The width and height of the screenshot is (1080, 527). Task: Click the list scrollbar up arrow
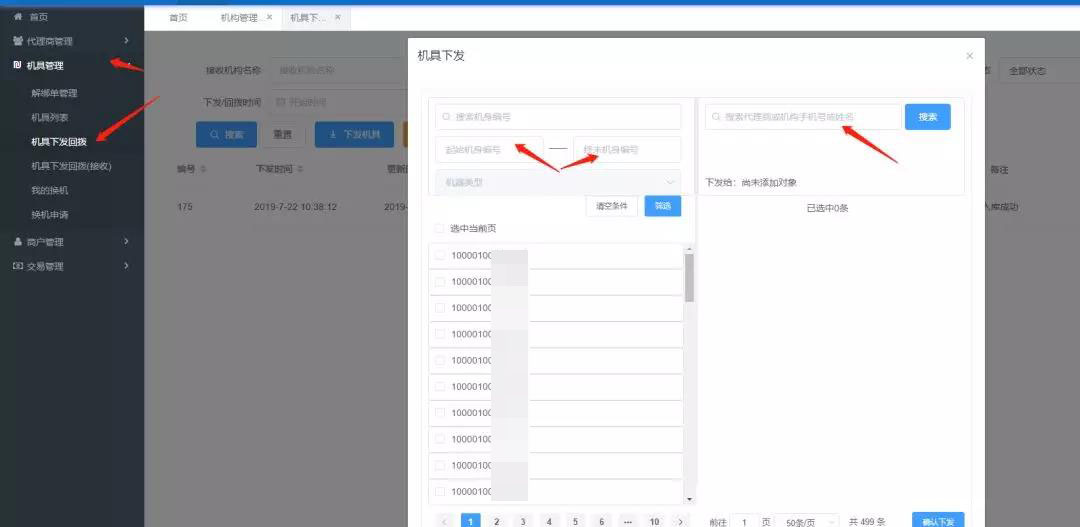[689, 249]
